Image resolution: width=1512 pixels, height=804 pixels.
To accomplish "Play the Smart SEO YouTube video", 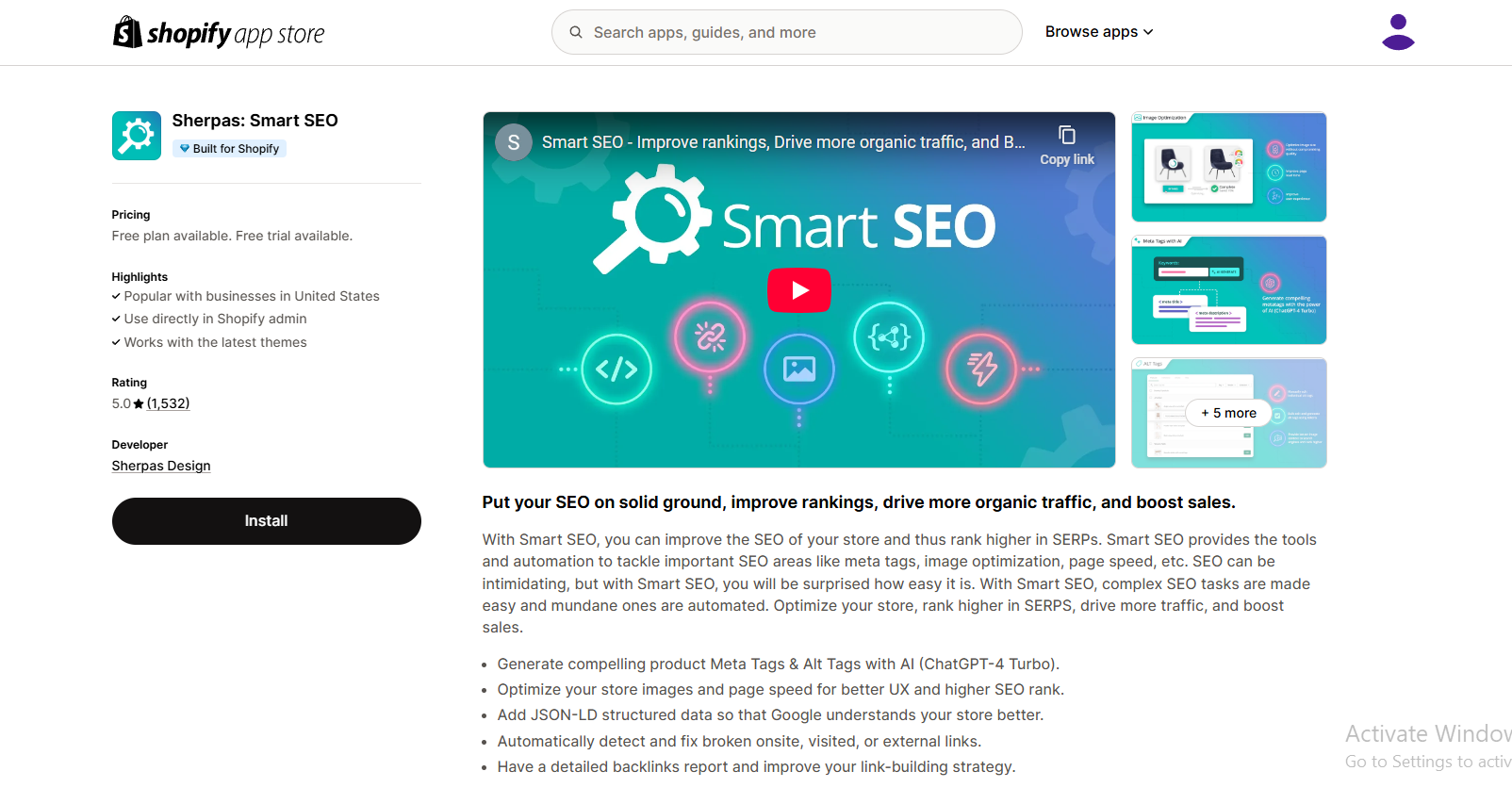I will click(x=798, y=290).
